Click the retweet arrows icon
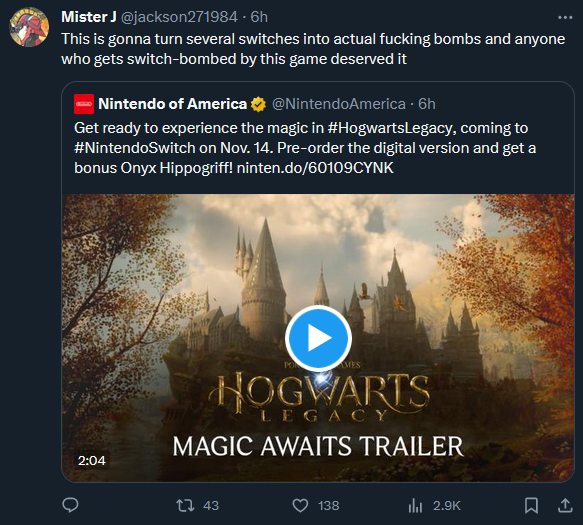This screenshot has height=525, width=583. (x=185, y=506)
